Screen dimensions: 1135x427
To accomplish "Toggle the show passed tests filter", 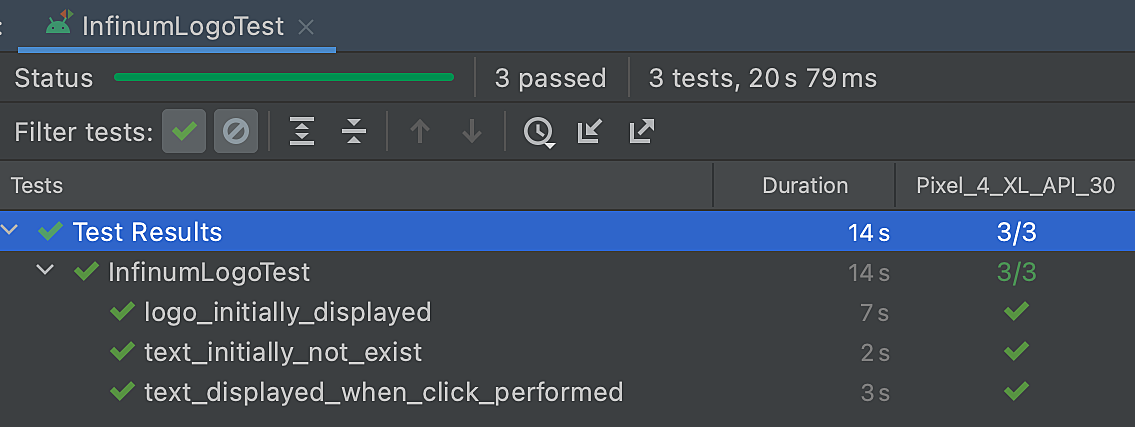I will [x=184, y=131].
